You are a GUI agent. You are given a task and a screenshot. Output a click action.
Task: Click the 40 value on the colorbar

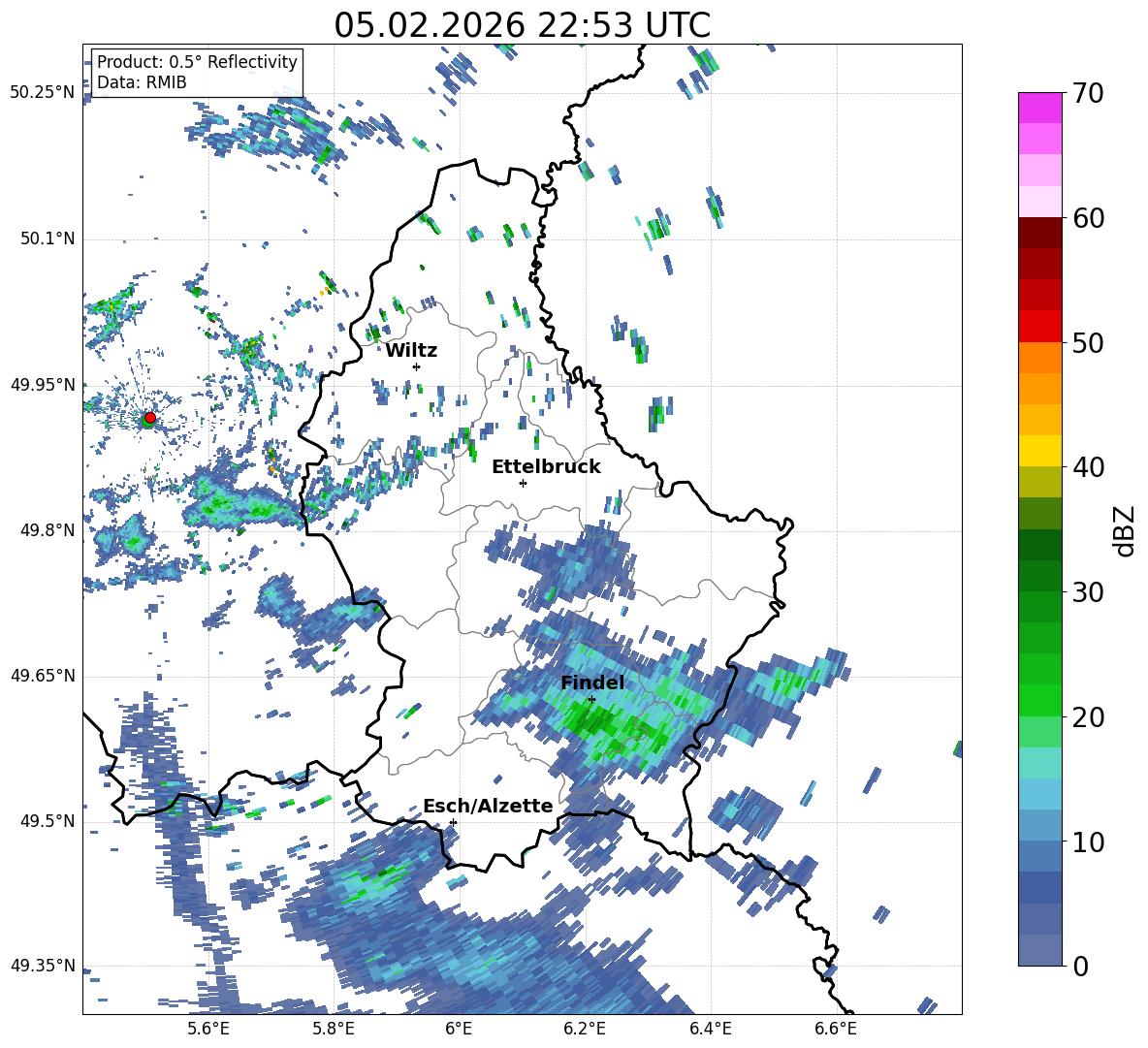coord(1088,467)
